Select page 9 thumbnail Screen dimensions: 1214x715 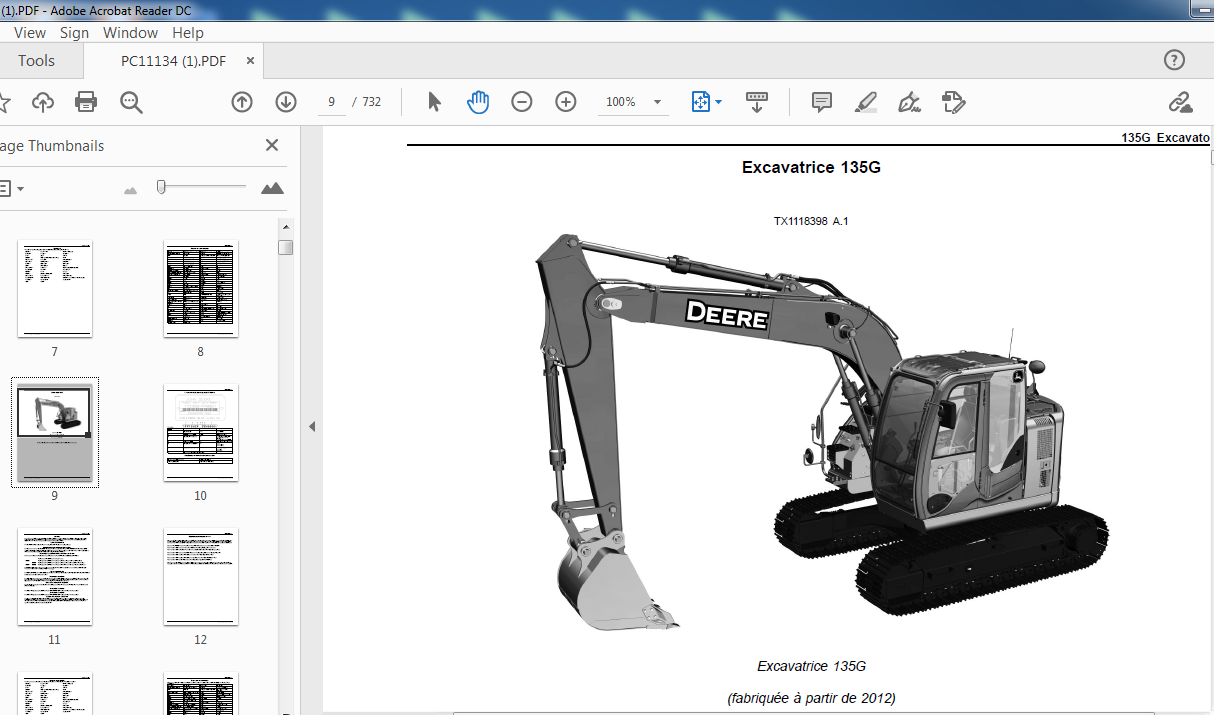pos(55,433)
